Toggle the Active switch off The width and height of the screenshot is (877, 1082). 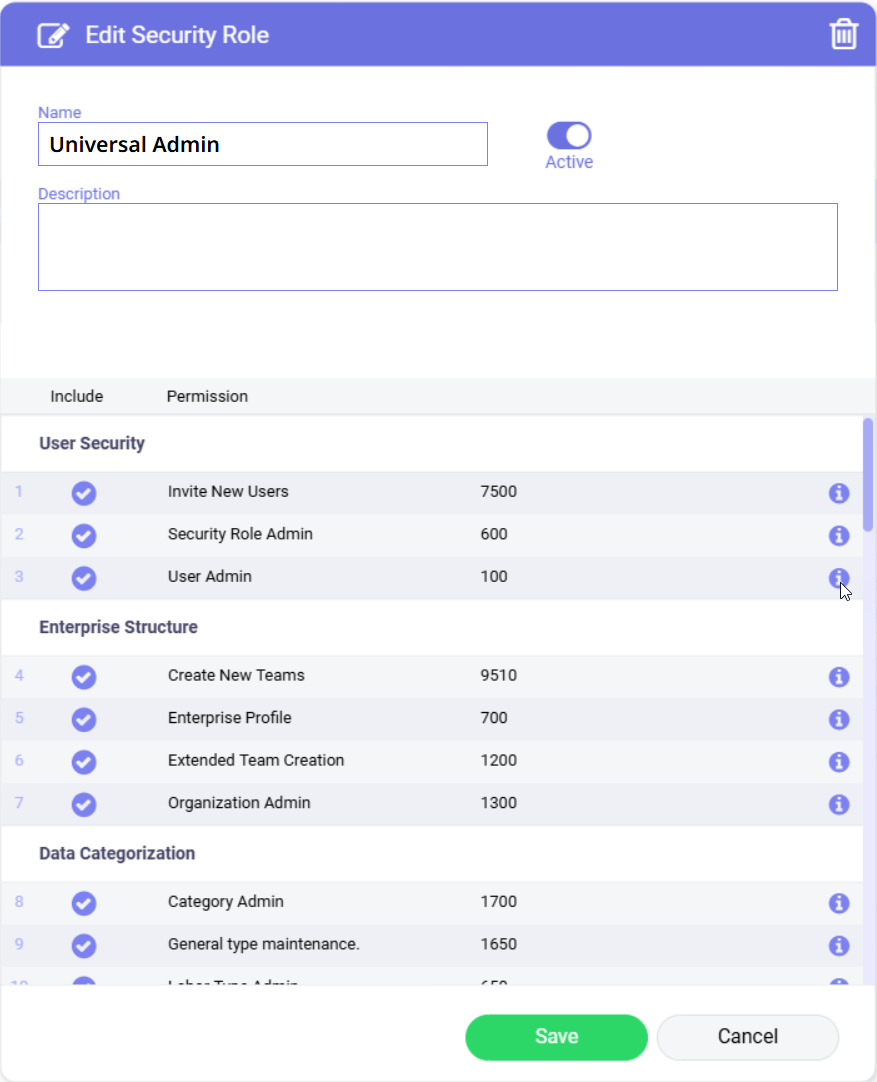(569, 136)
